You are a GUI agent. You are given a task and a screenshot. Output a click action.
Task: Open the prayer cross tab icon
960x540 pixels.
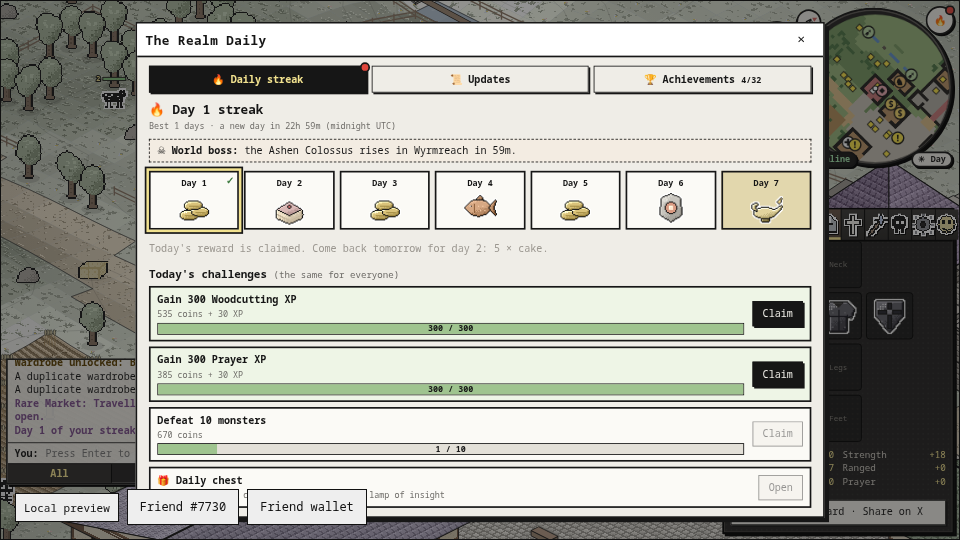852,225
